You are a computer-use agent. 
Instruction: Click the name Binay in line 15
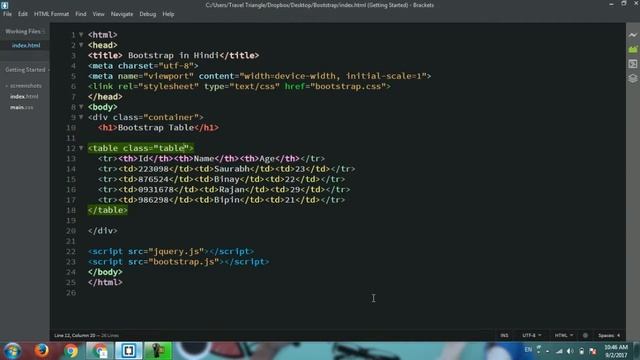point(227,179)
